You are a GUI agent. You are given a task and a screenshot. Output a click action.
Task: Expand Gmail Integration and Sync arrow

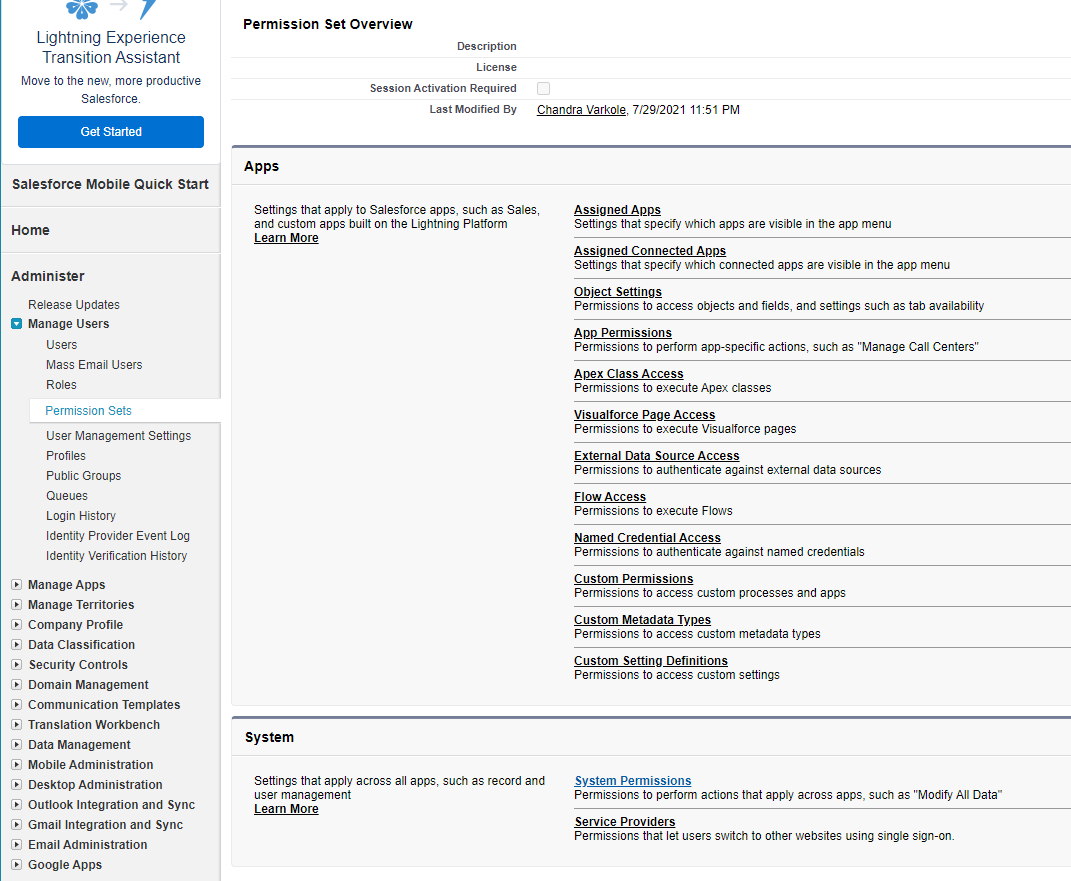coord(16,824)
